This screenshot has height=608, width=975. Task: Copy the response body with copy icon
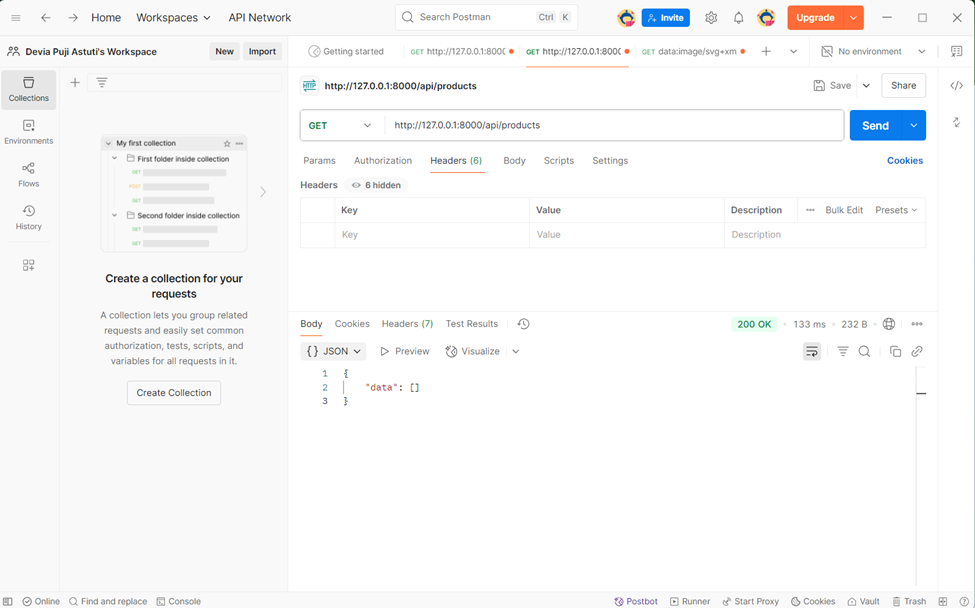[x=895, y=352]
